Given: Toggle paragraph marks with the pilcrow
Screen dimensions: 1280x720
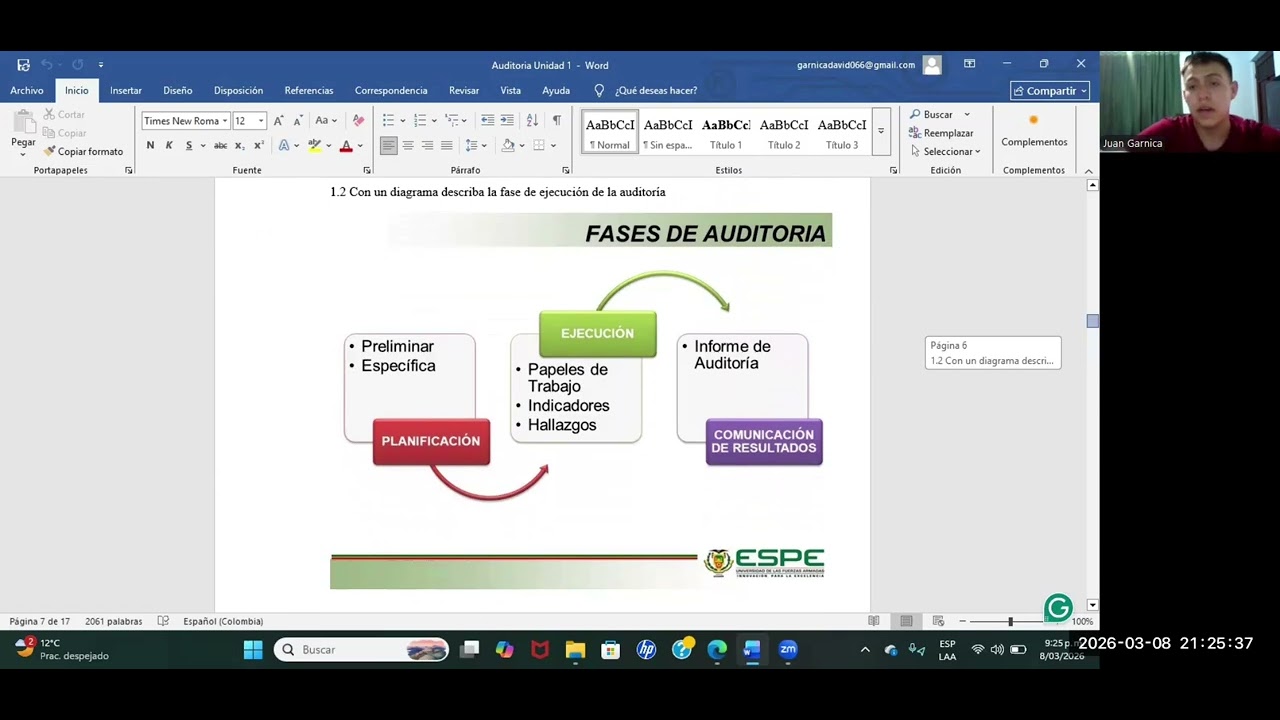Looking at the screenshot, I should pyautogui.click(x=557, y=121).
